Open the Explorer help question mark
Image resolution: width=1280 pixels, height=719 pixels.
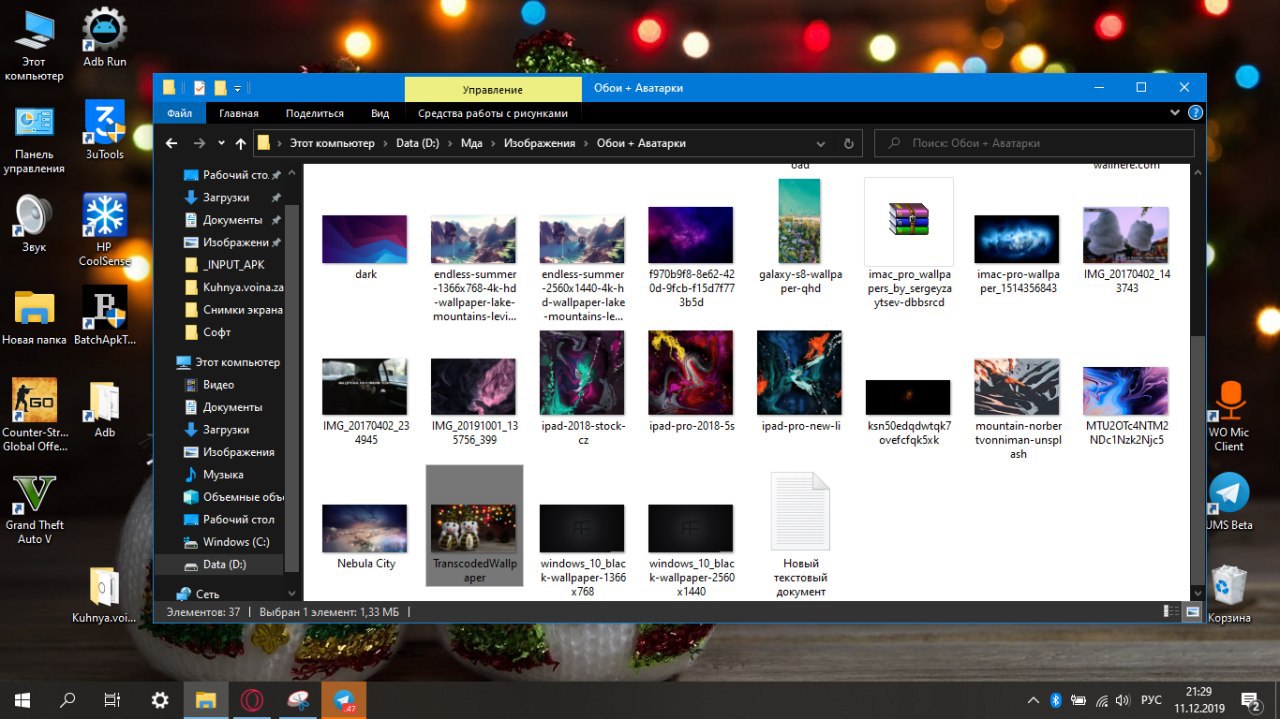1194,113
